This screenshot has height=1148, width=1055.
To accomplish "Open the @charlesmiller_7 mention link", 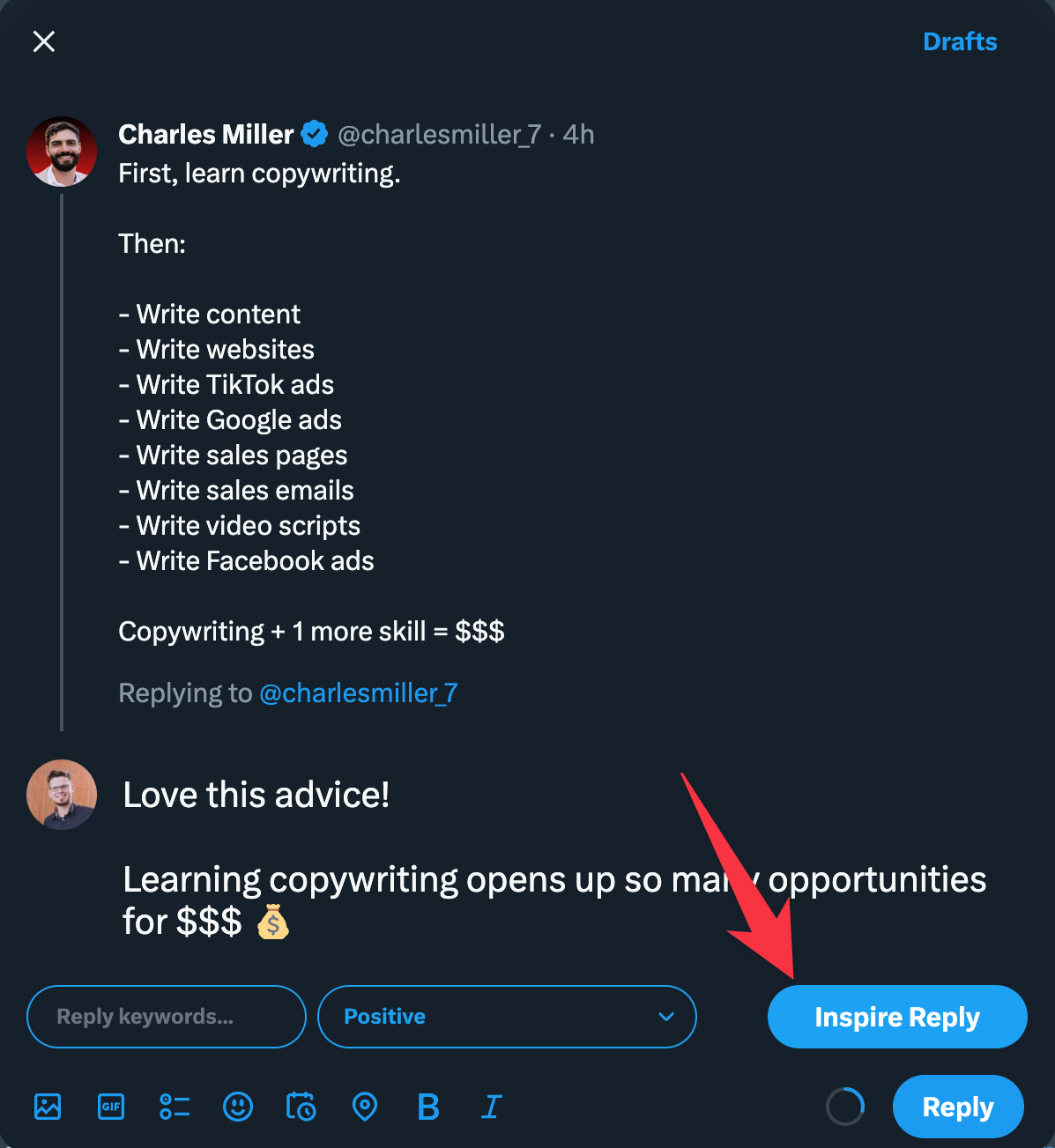I will 359,693.
